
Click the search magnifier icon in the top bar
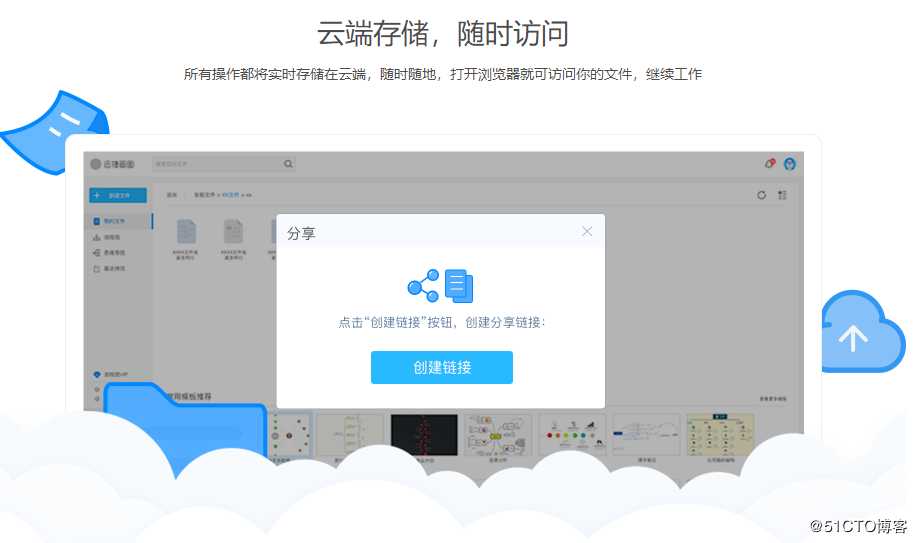coord(288,164)
